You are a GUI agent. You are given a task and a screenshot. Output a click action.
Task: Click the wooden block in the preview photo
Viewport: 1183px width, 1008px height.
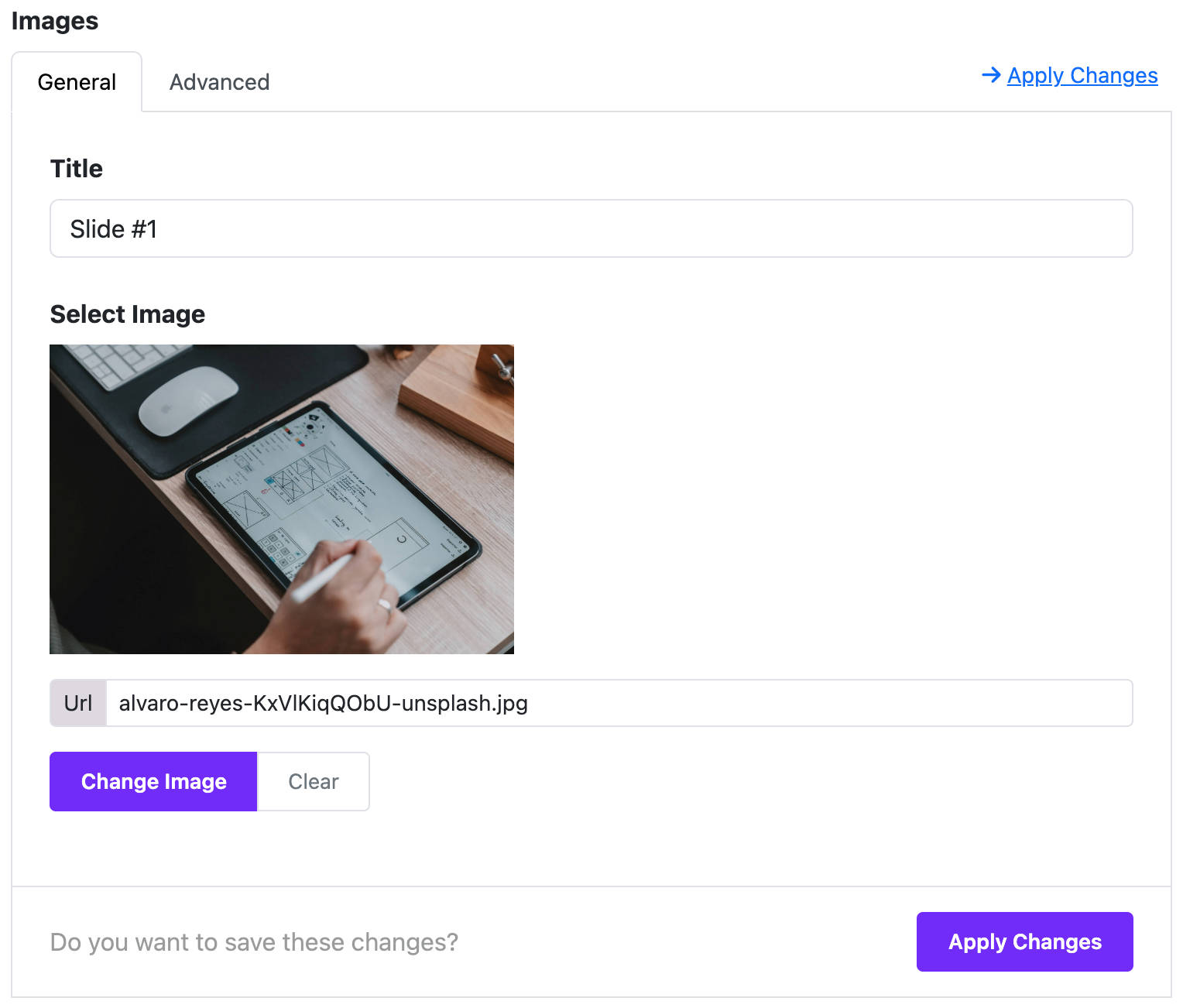pos(457,399)
